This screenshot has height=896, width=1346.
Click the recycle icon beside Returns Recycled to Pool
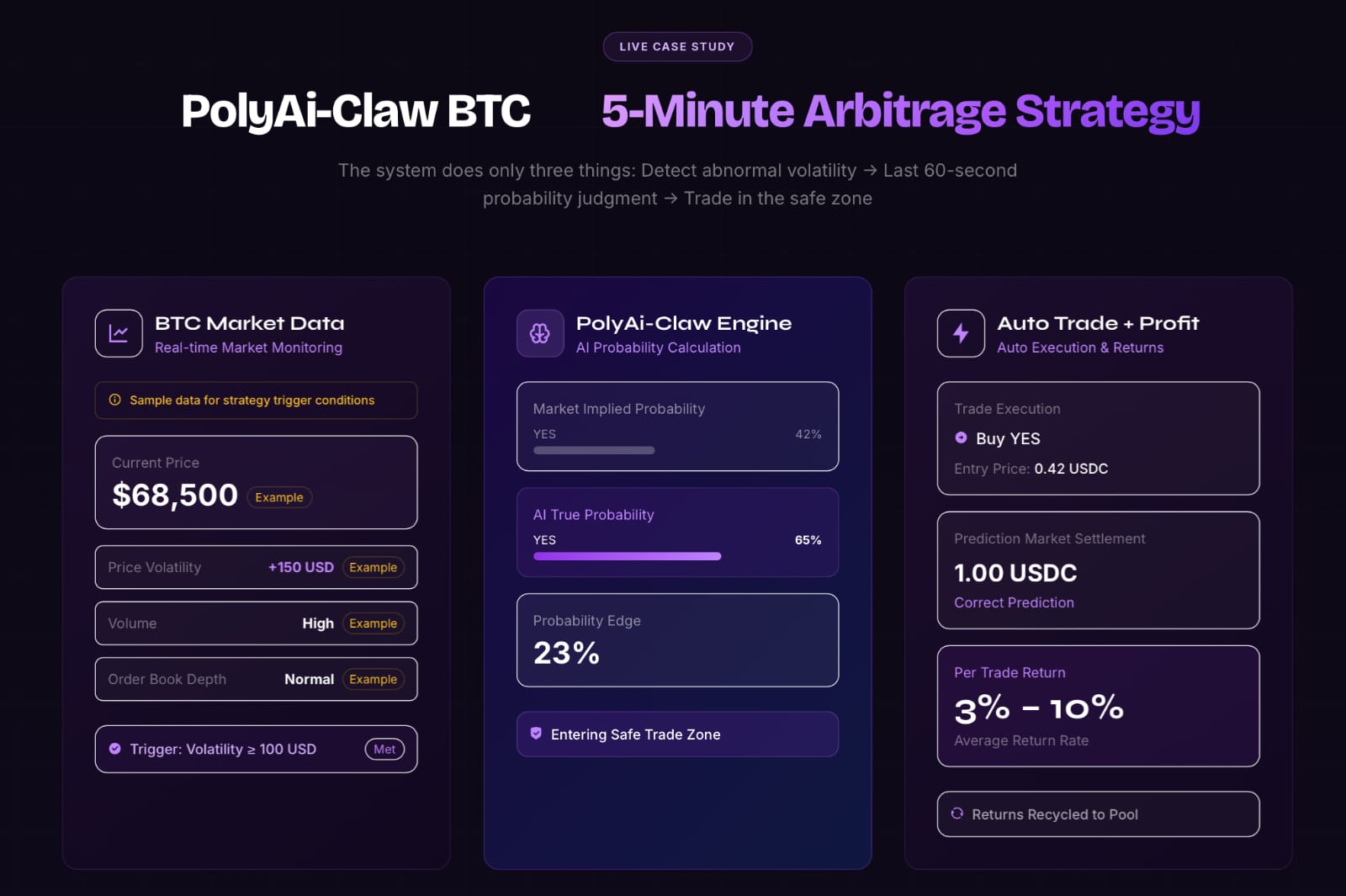pyautogui.click(x=957, y=814)
